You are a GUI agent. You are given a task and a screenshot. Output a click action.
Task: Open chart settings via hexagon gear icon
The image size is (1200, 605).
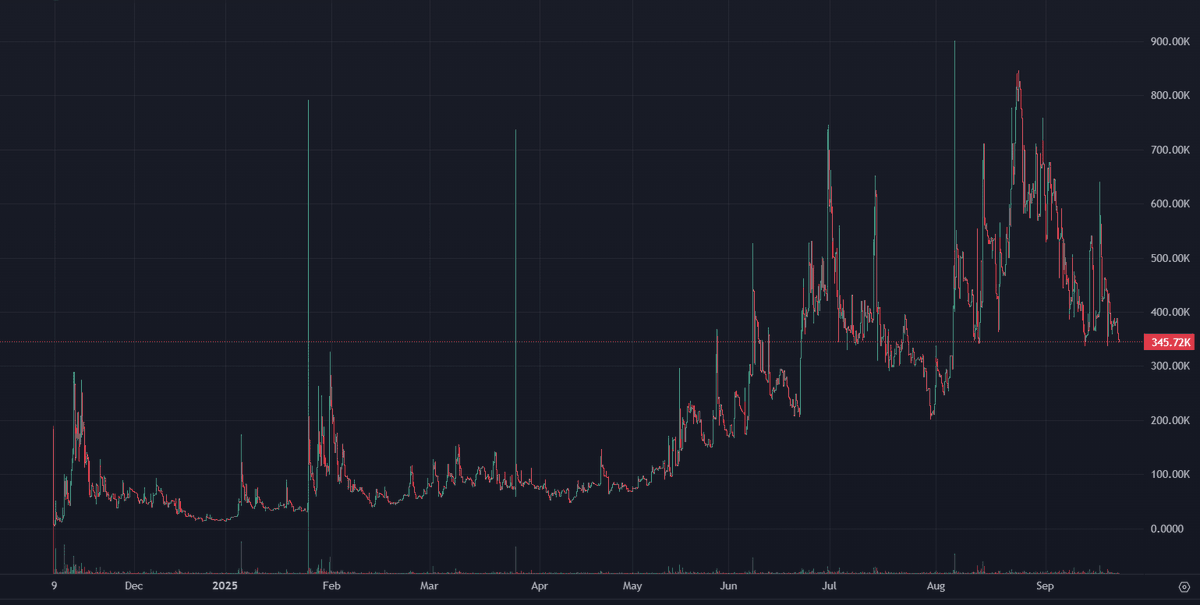1183,588
